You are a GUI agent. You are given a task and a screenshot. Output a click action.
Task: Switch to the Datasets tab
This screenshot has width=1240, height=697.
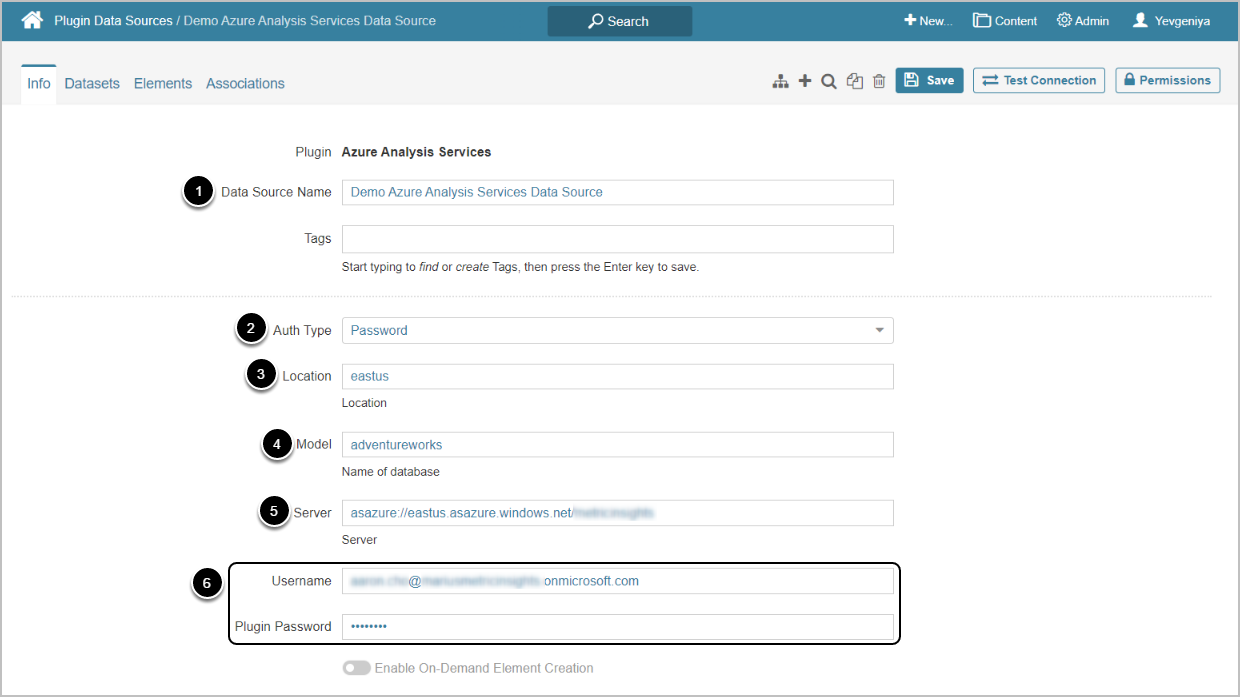(x=92, y=84)
